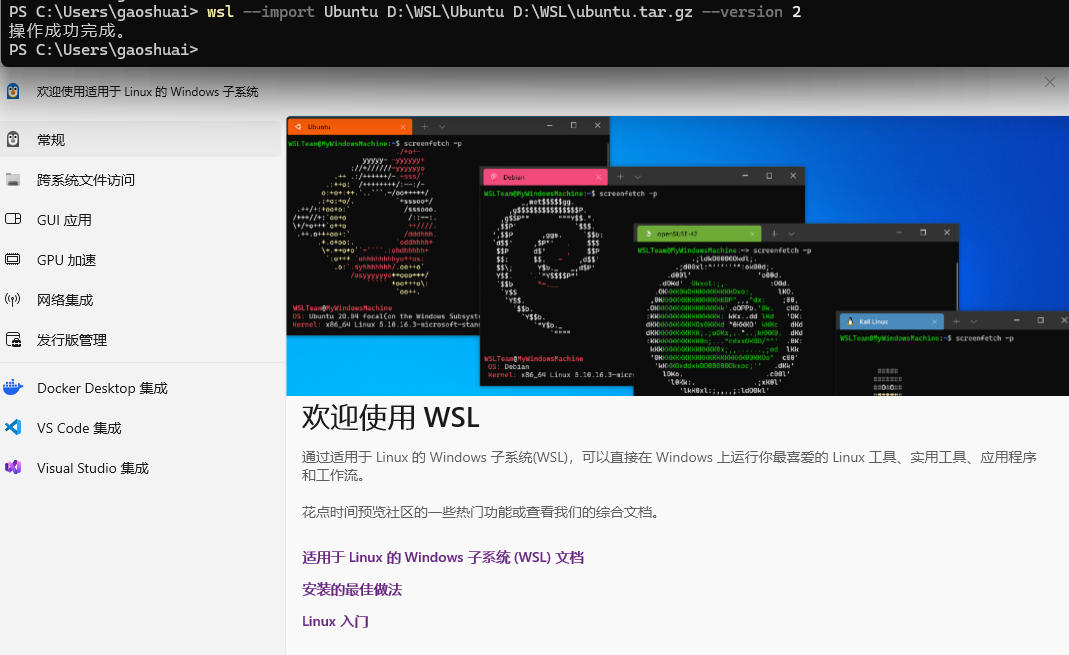The height and width of the screenshot is (655, 1069).
Task: Click the Docker whale icon
Action: click(13, 388)
